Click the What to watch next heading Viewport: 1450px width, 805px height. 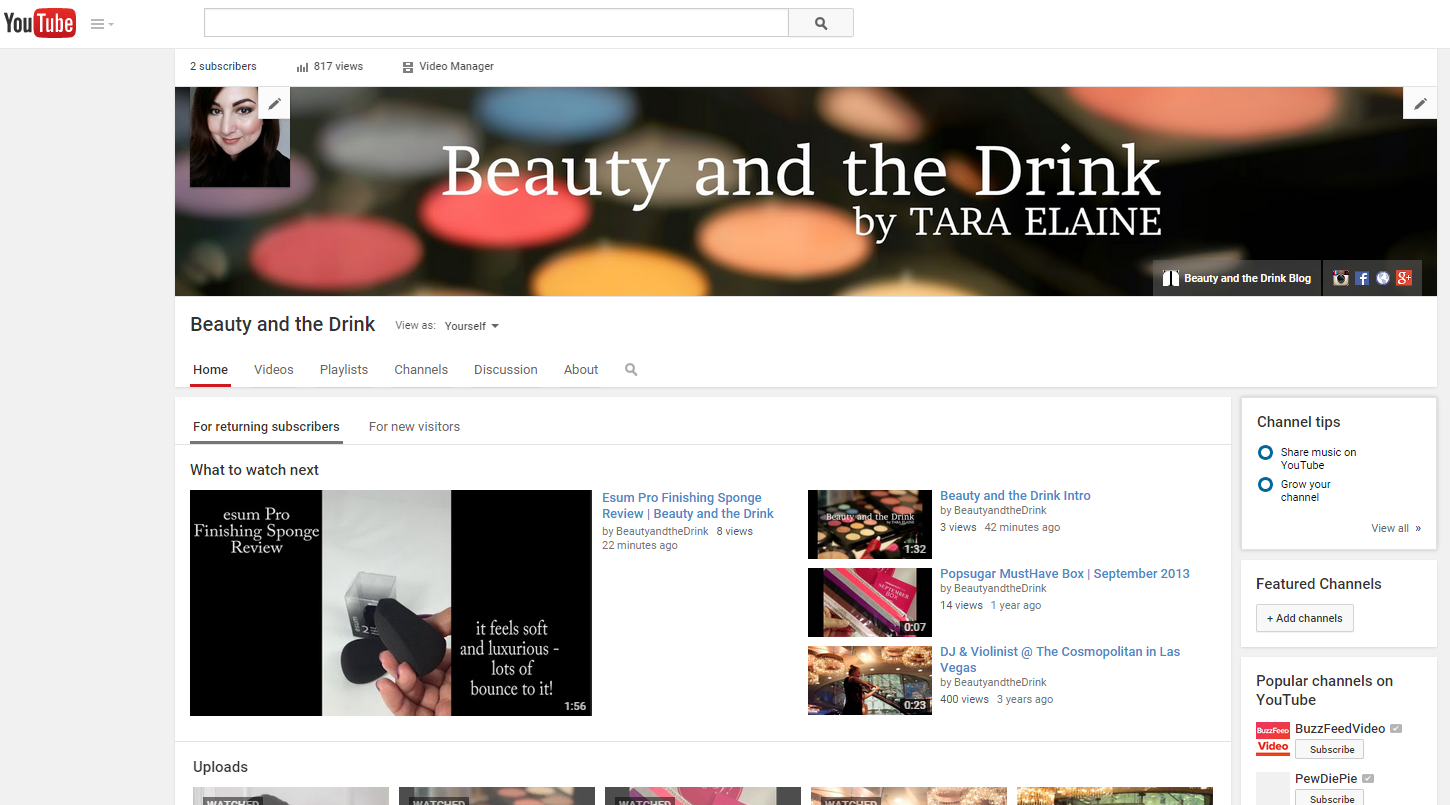[255, 470]
